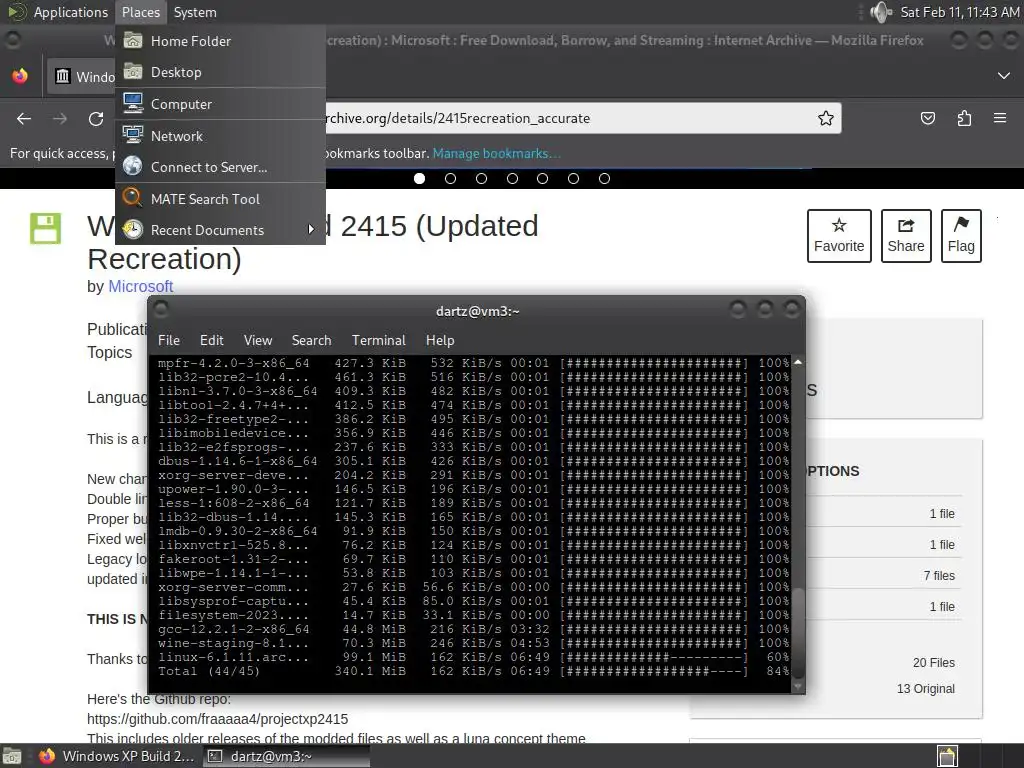Open the Terminal menu in terminal window
Image resolution: width=1024 pixels, height=768 pixels.
[379, 340]
